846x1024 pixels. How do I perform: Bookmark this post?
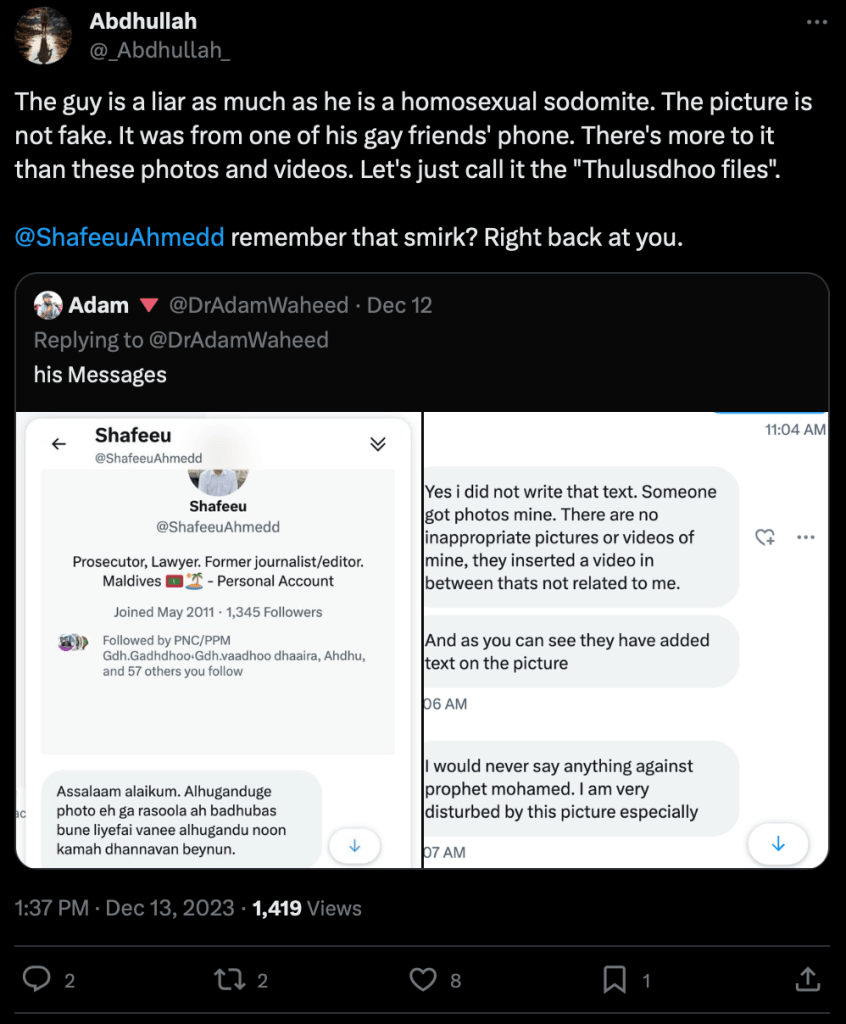(617, 979)
